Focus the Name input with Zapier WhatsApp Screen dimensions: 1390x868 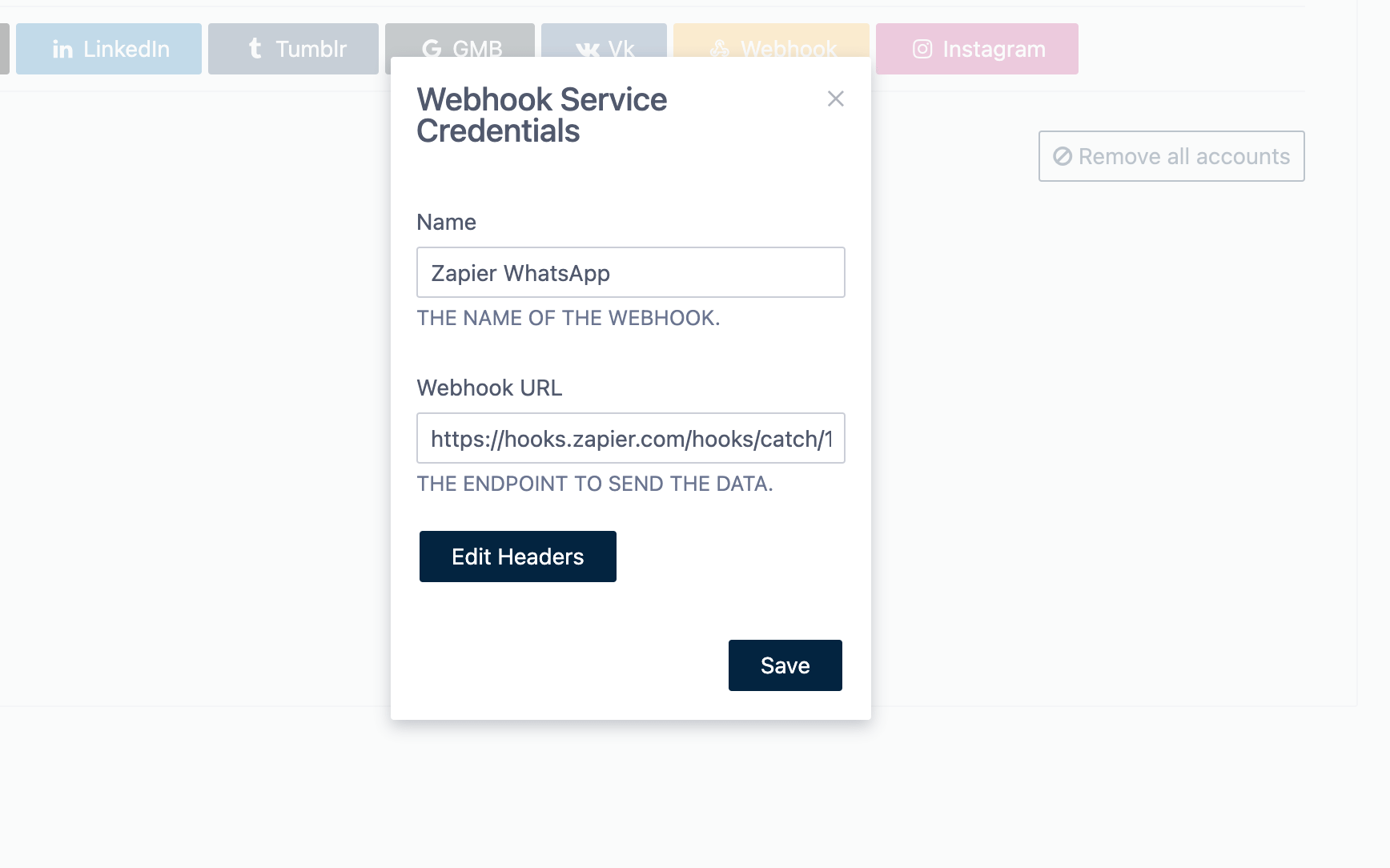(631, 273)
